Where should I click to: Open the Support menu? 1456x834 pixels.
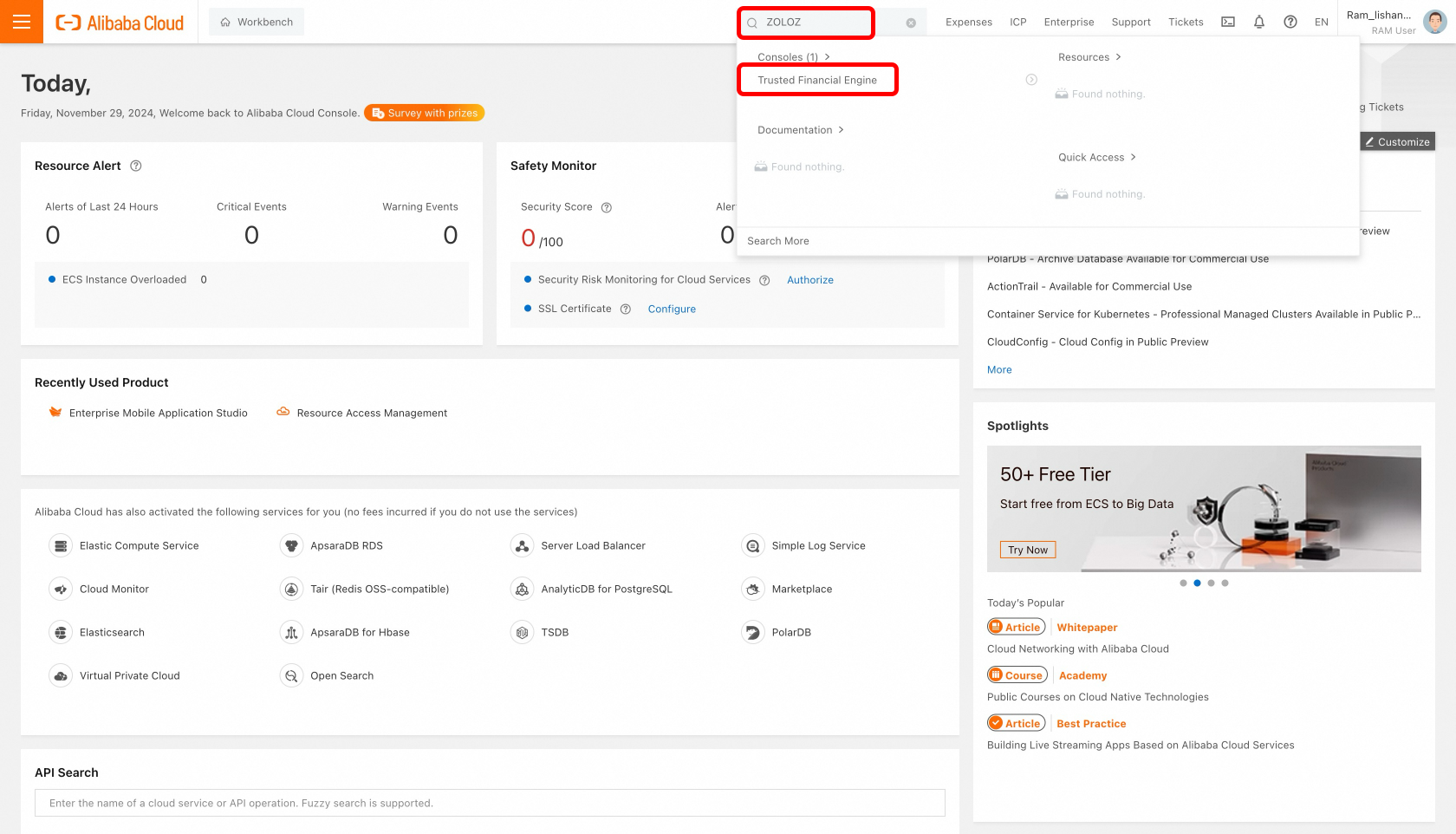1131,23
